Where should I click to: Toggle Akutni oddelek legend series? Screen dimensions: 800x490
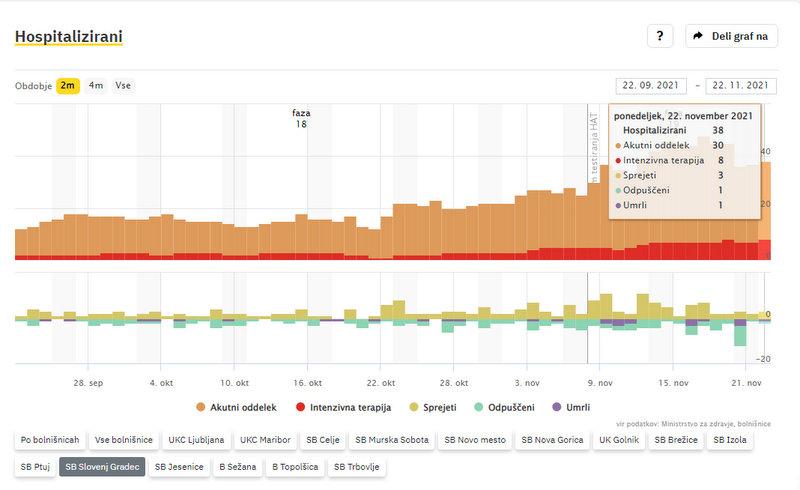click(x=236, y=407)
